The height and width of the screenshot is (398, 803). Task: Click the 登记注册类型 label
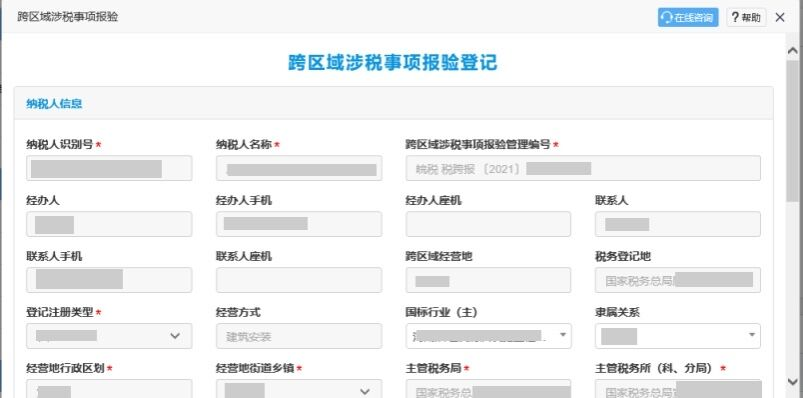tap(60, 312)
